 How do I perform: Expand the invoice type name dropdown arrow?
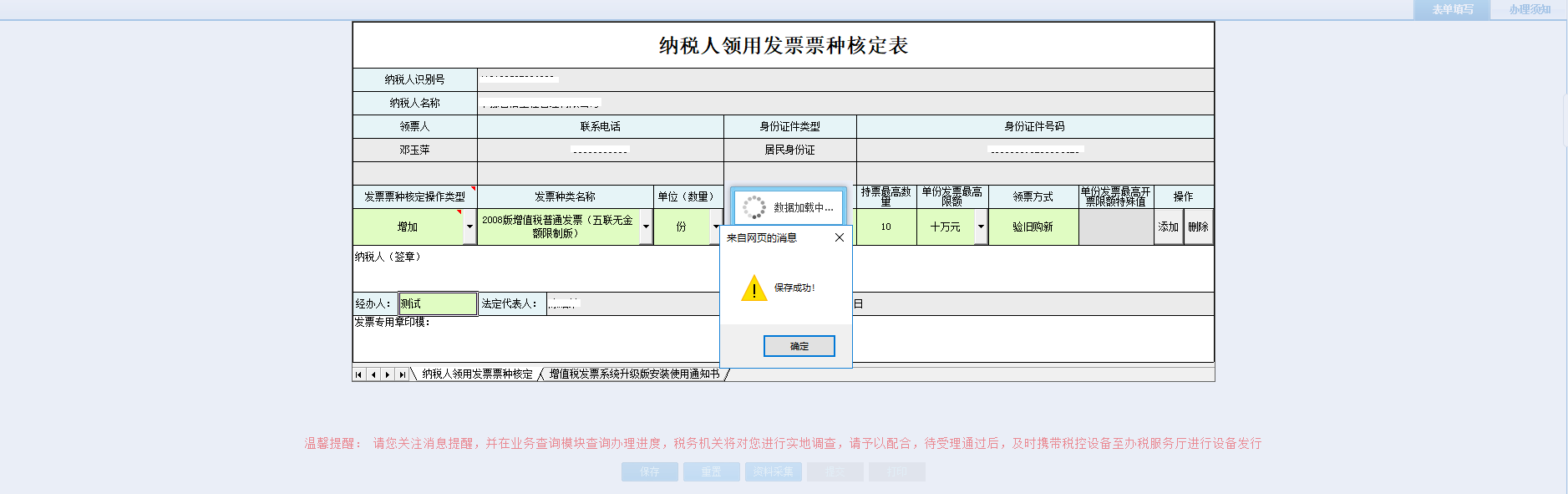tap(646, 227)
